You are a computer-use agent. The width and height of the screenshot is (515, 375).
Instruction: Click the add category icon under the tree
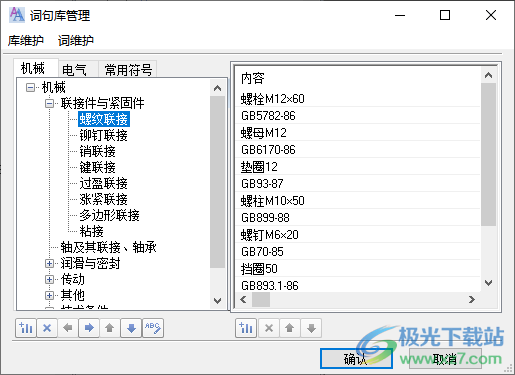click(x=26, y=328)
